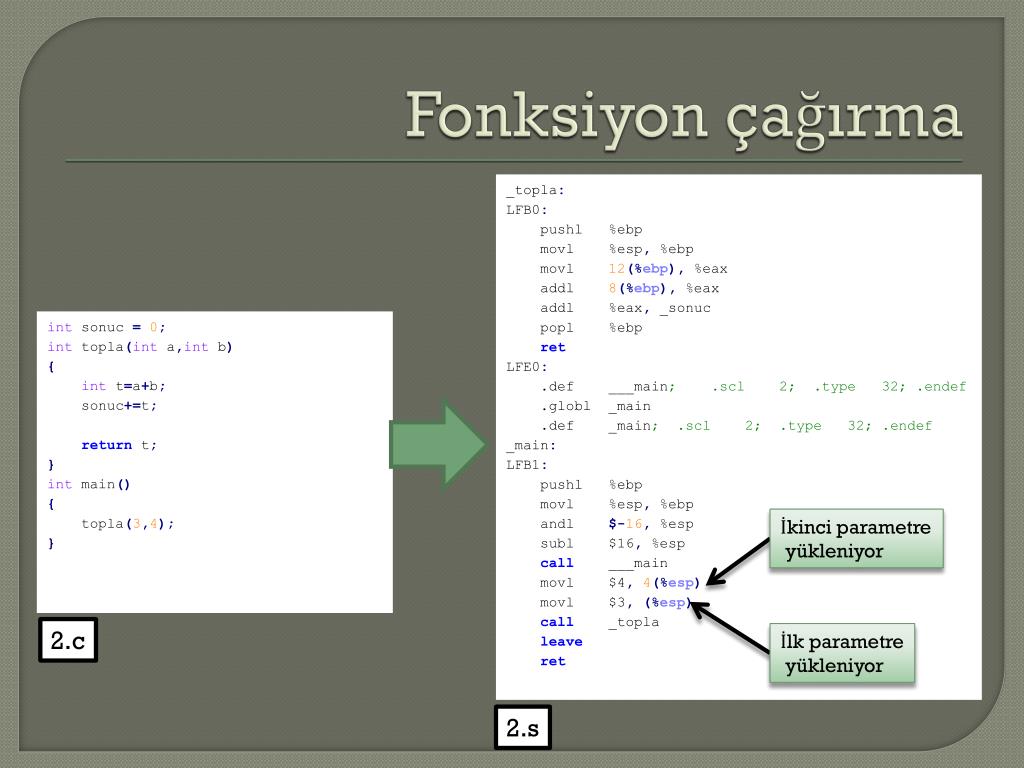Click the line "int sonuc = 0;"
This screenshot has width=1024, height=768.
[x=106, y=327]
